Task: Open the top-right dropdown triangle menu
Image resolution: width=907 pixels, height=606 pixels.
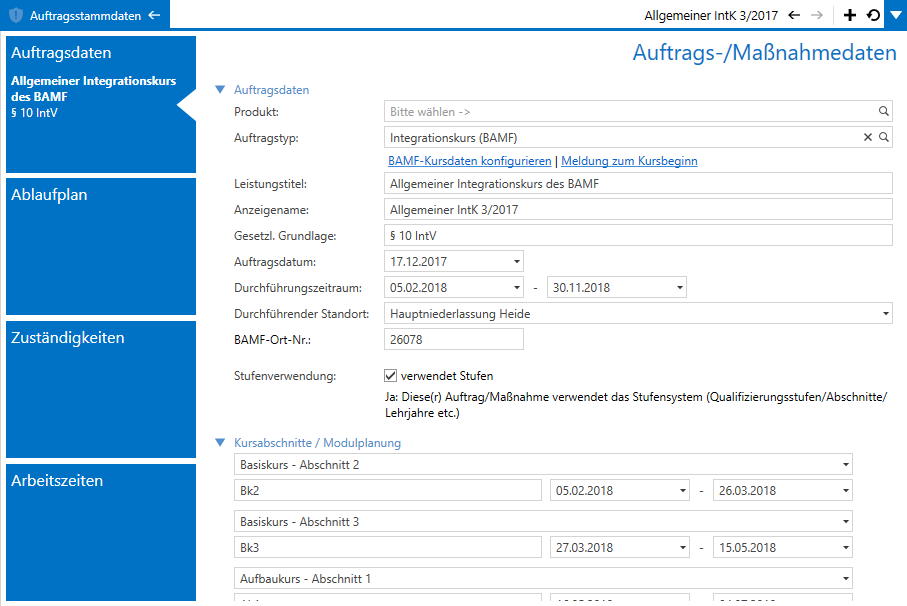Action: pos(896,14)
